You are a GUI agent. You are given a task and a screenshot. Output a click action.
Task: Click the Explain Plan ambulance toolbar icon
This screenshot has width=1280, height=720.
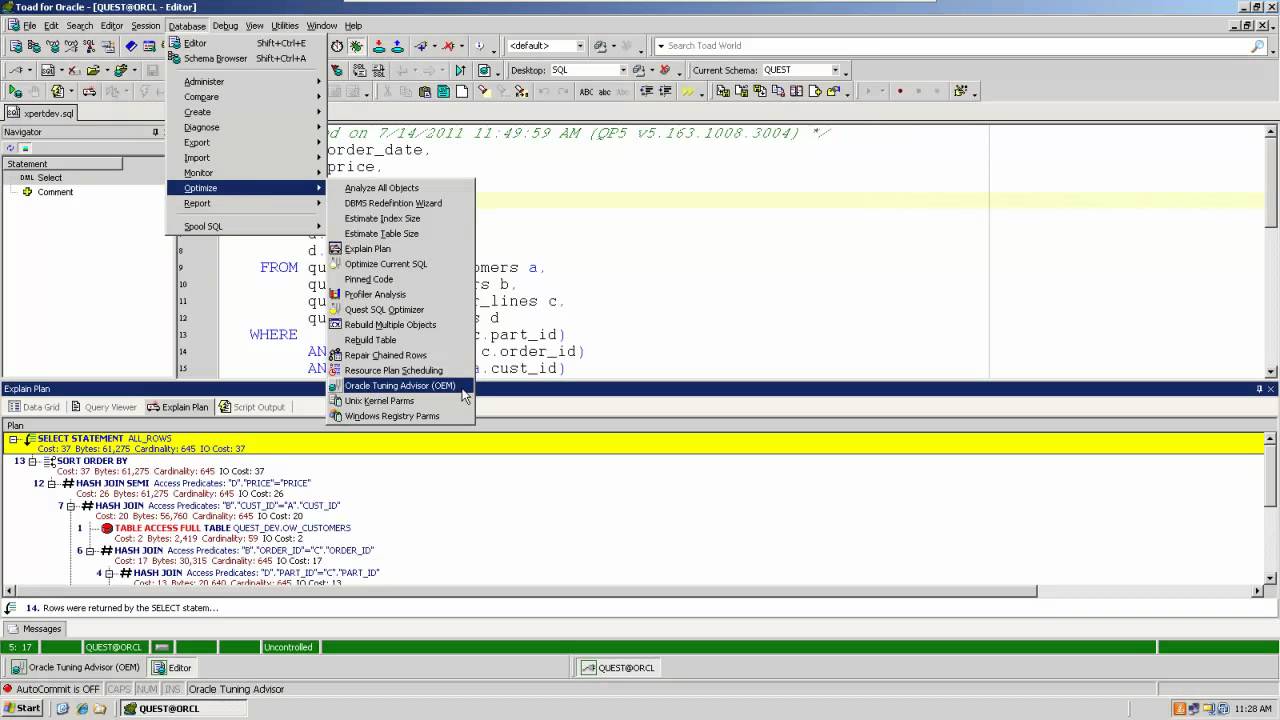tap(89, 91)
